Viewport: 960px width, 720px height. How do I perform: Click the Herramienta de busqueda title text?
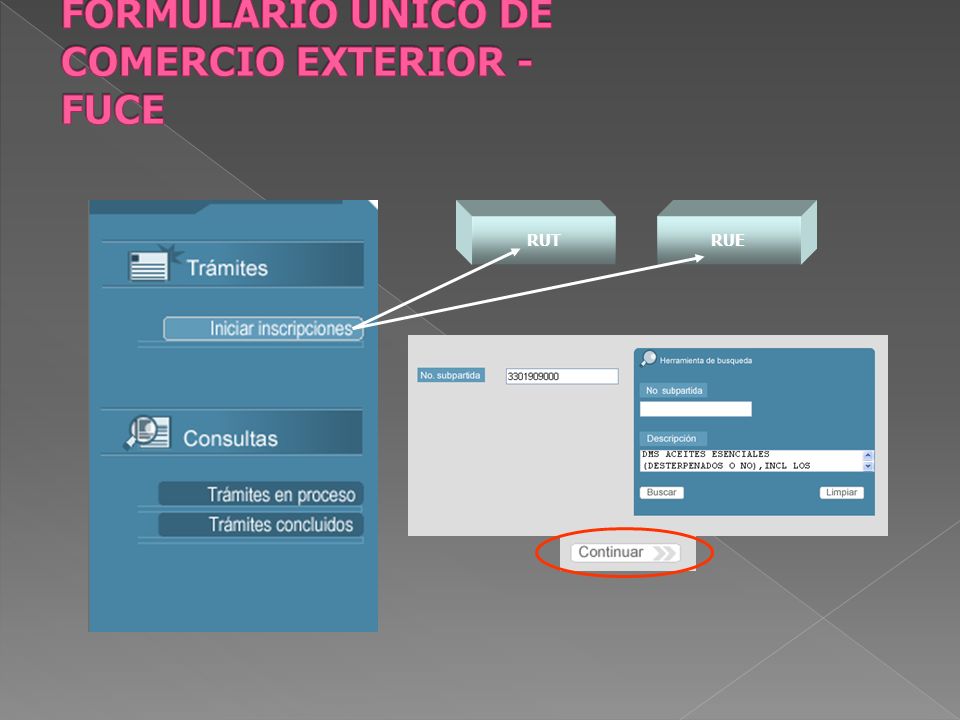[706, 361]
